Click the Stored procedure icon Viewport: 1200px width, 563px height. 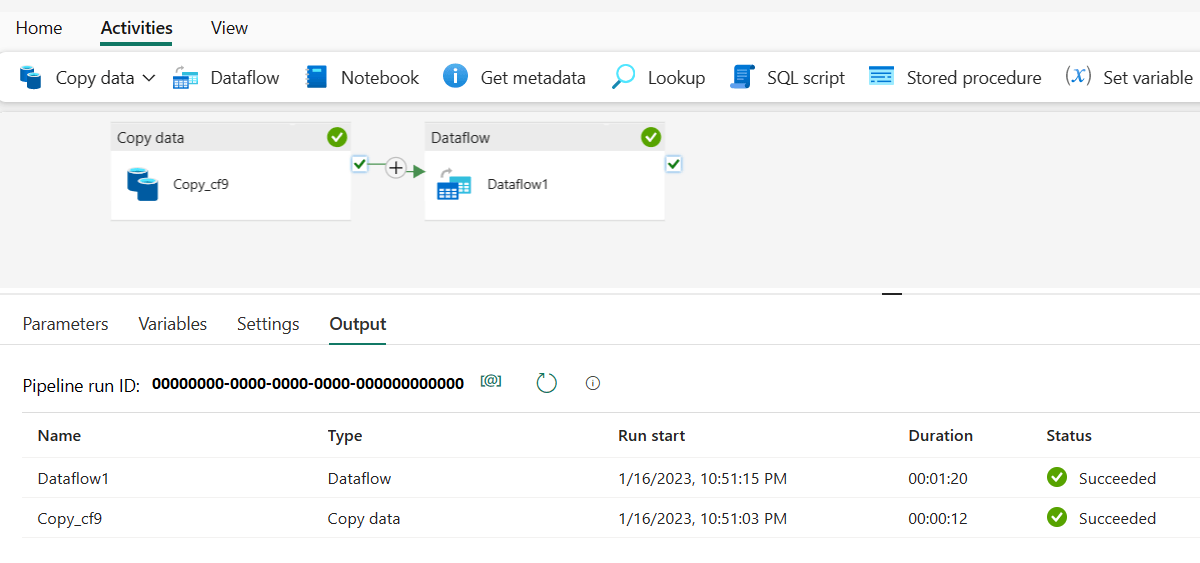point(881,77)
